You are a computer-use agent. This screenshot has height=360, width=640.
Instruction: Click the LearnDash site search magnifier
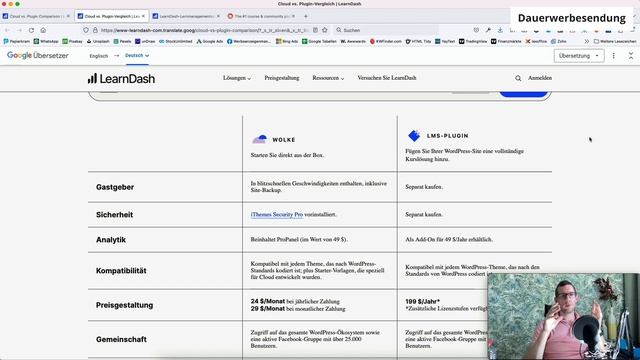(x=518, y=78)
